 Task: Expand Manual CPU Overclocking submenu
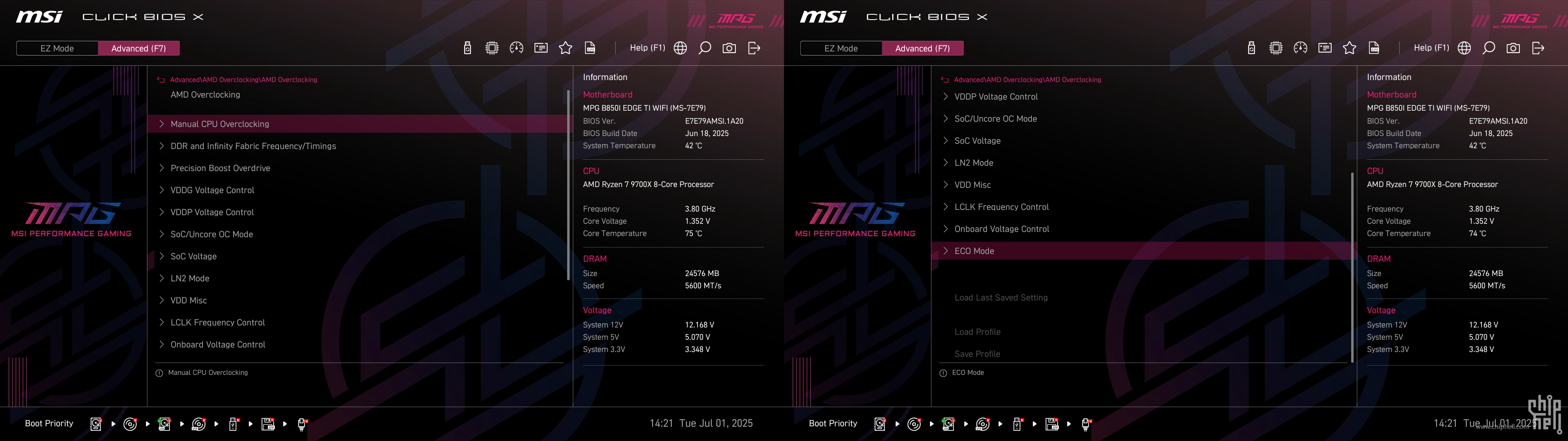(x=359, y=124)
